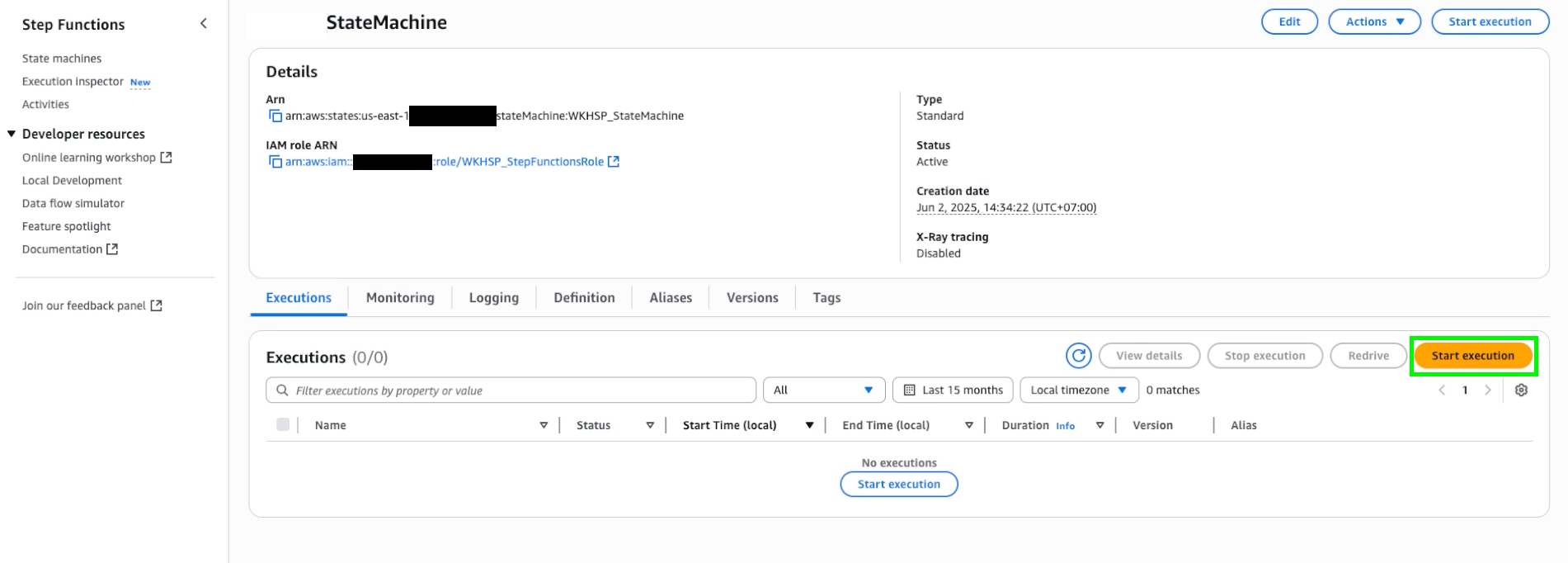Switch to the Aliases tab

671,298
